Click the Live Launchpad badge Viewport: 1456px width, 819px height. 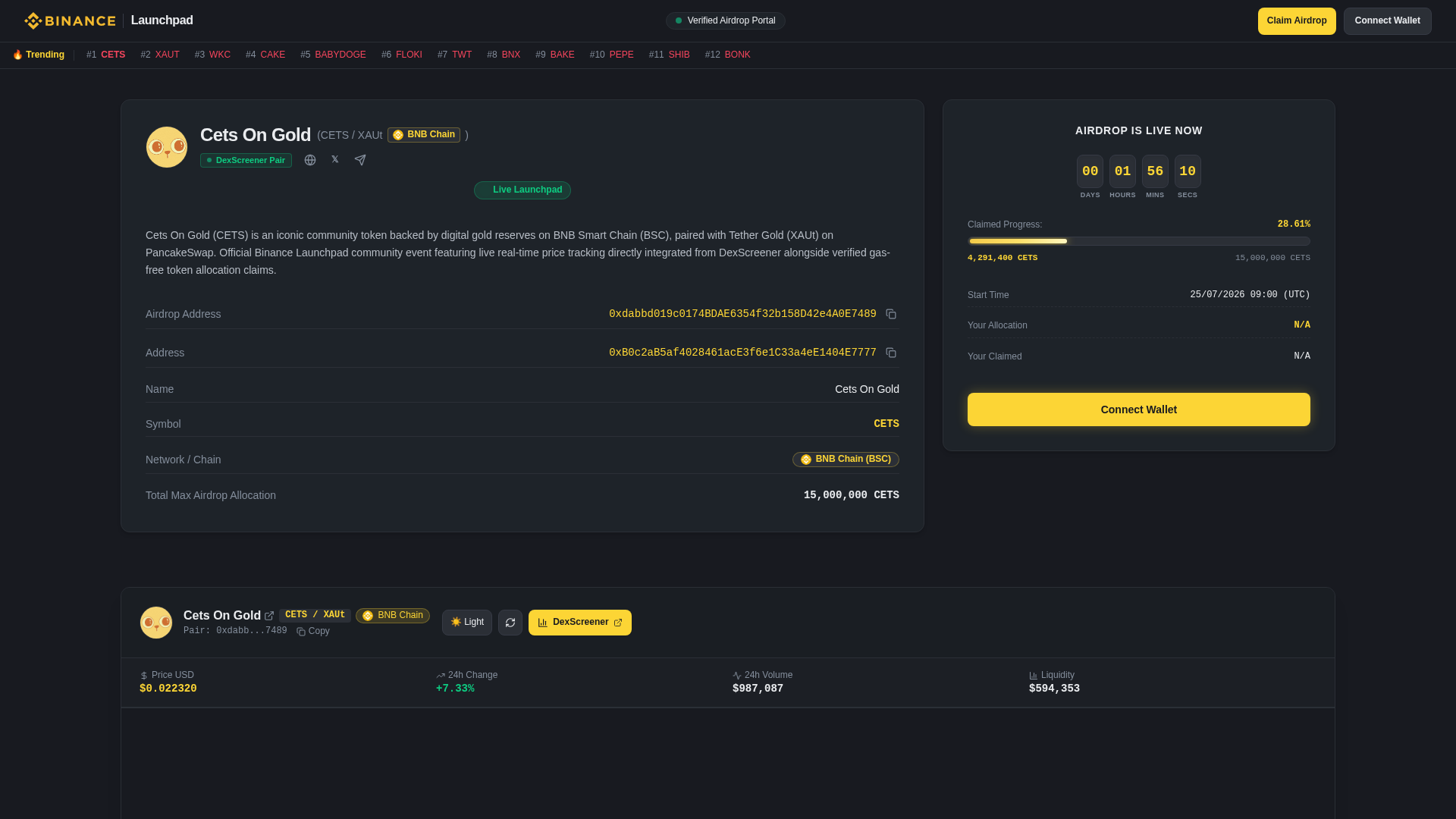click(522, 190)
